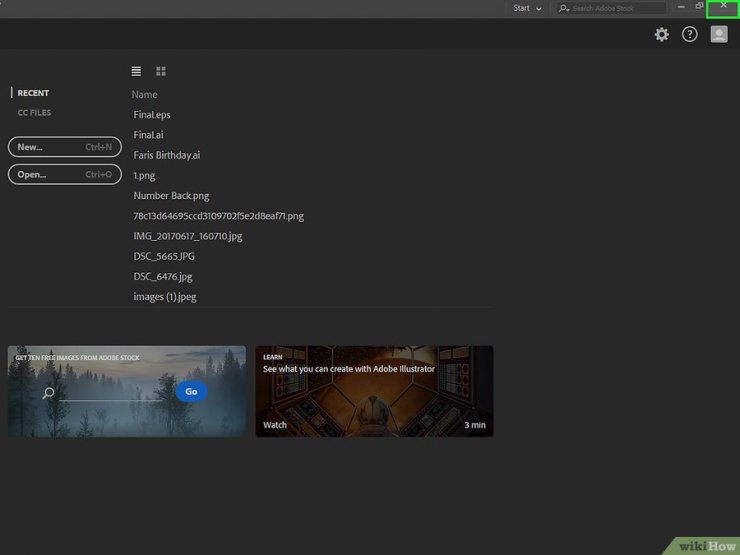Click the New... button
Viewport: 740px width, 555px height.
click(x=65, y=147)
